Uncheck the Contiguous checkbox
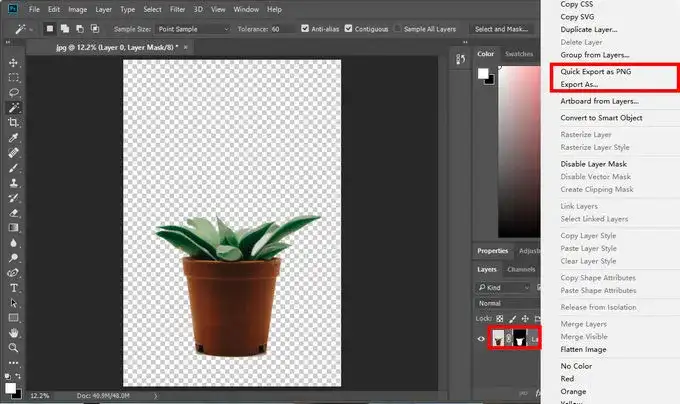The image size is (680, 404). 349,28
